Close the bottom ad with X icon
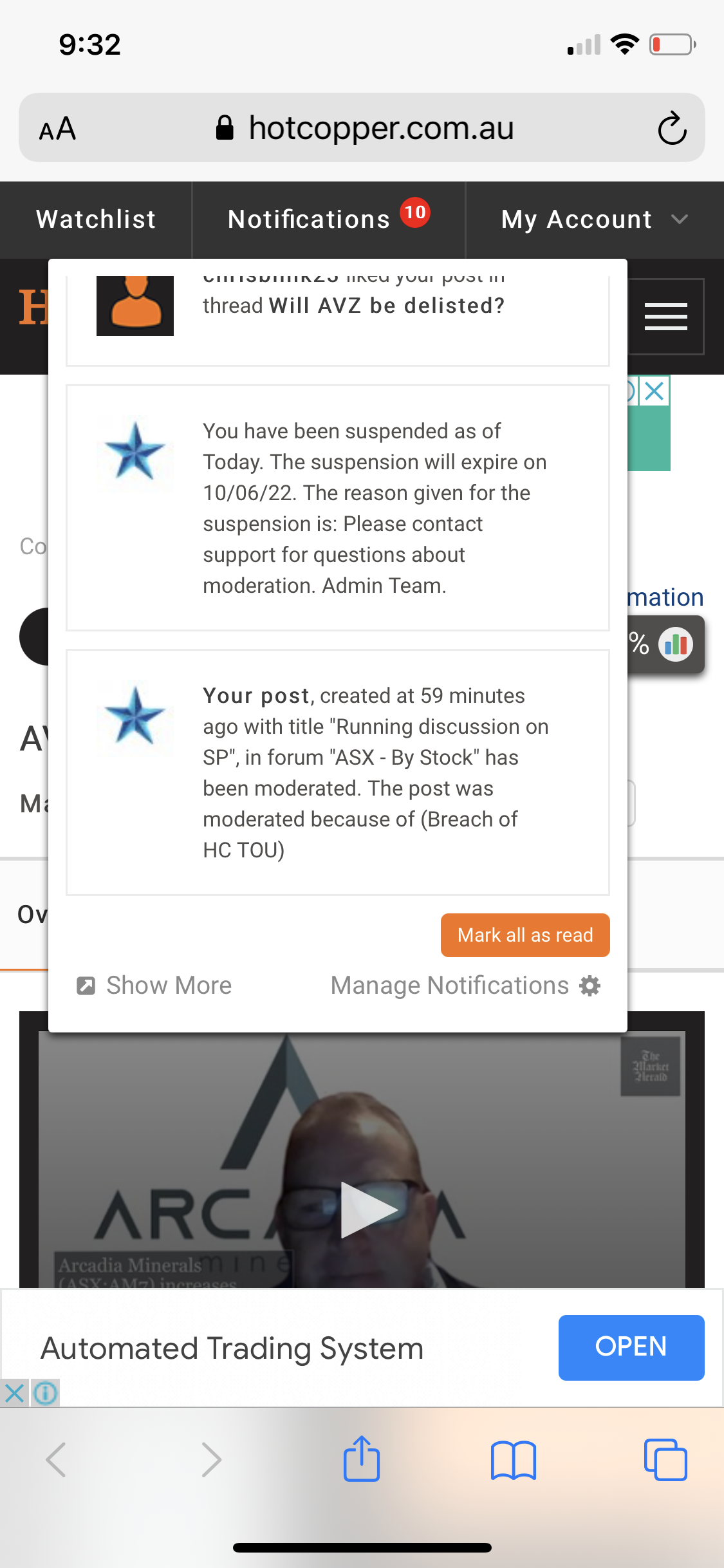 click(14, 1394)
